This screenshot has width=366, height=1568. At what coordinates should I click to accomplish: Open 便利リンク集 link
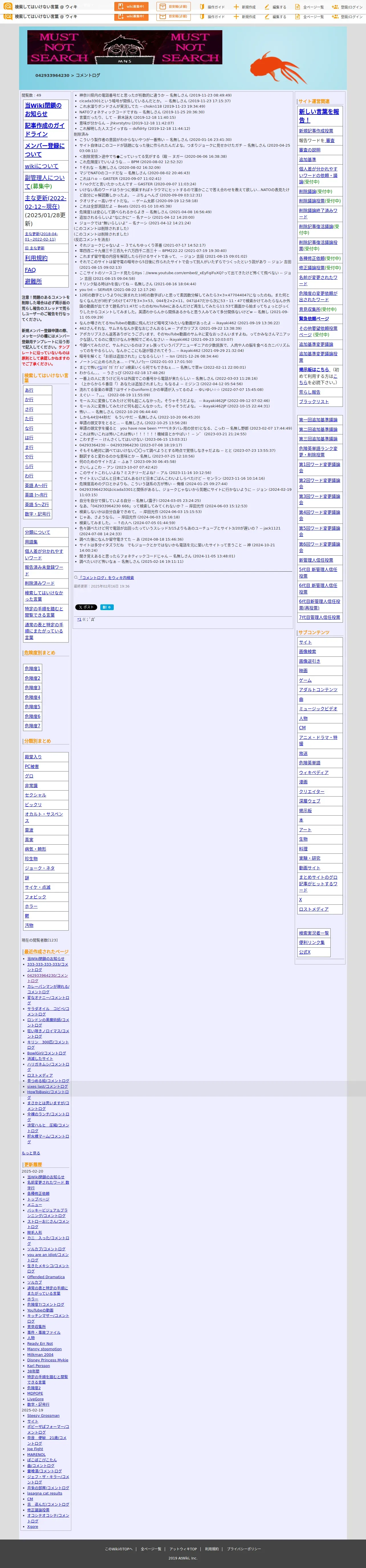[312, 942]
